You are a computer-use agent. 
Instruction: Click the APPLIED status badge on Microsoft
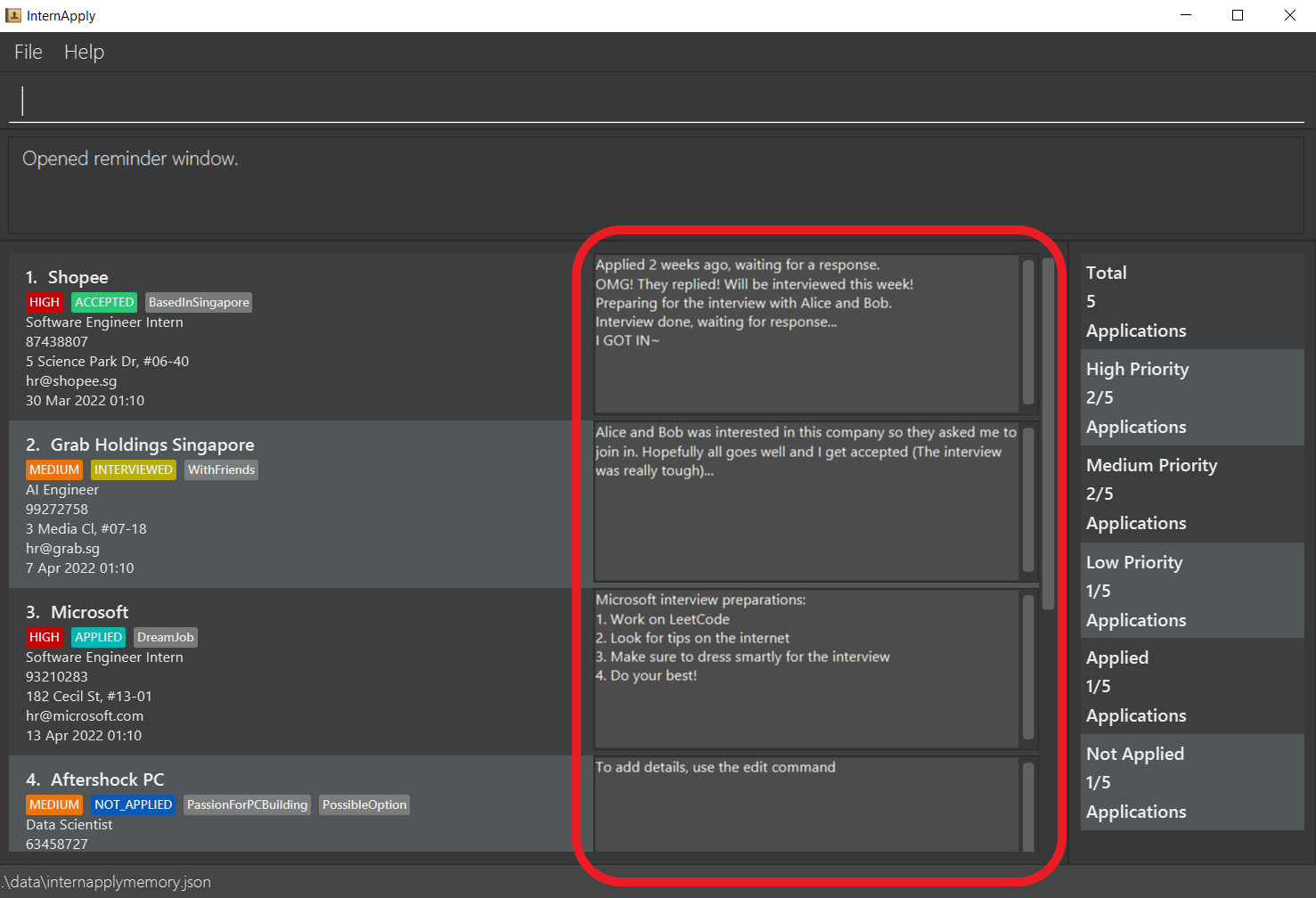[x=98, y=637]
